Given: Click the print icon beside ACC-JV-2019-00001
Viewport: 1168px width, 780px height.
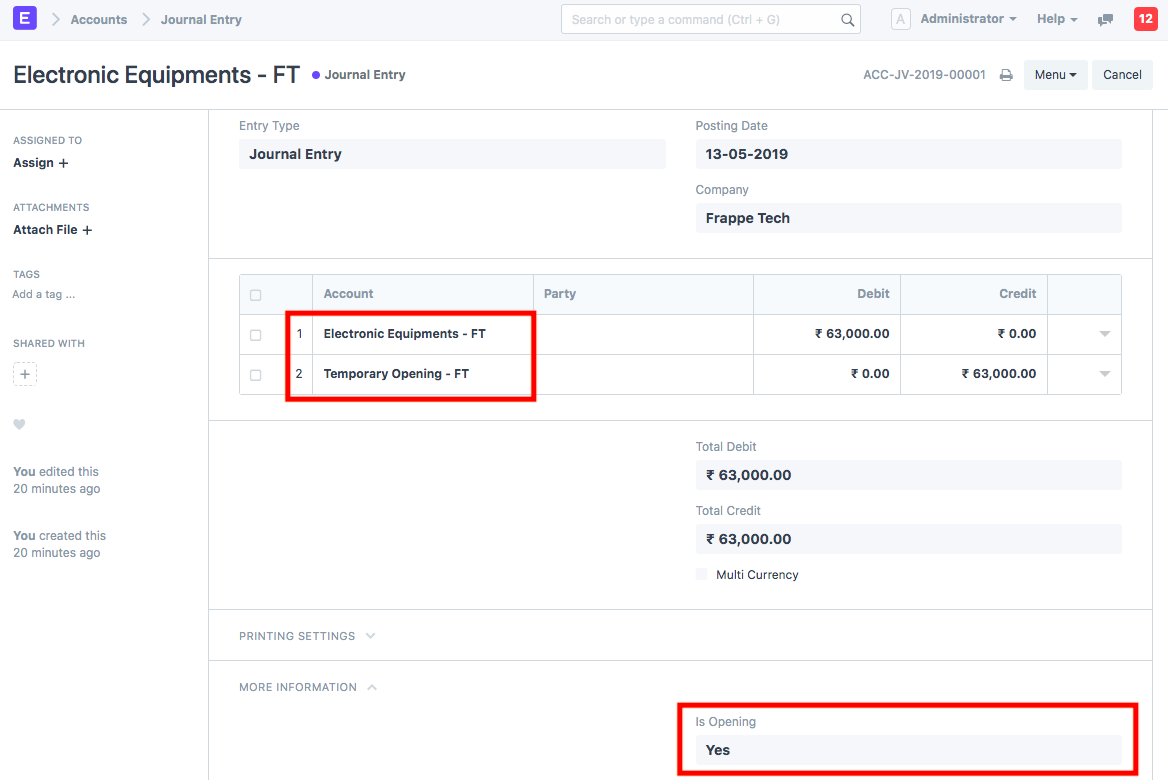Looking at the screenshot, I should pos(1006,74).
